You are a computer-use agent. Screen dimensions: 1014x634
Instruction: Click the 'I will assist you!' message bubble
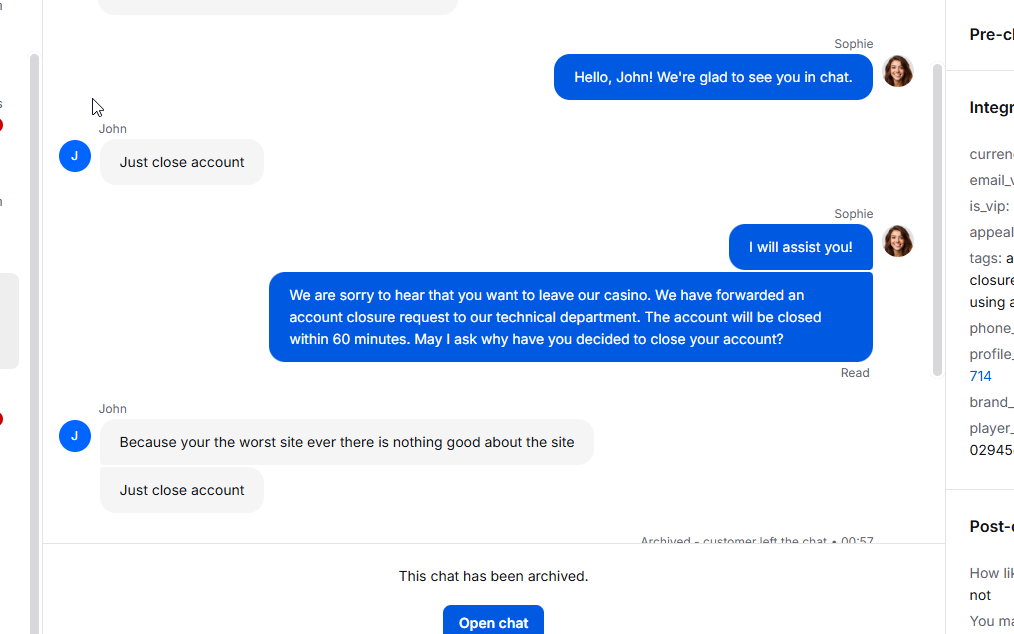[x=801, y=247]
